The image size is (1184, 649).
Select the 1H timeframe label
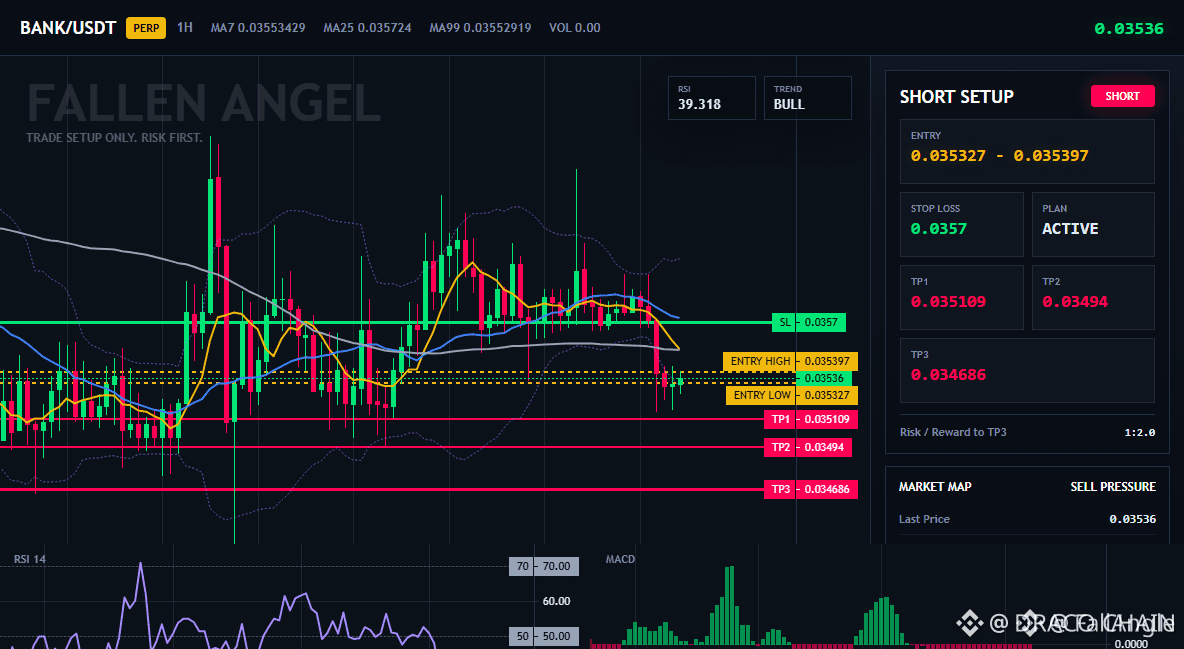pos(185,27)
